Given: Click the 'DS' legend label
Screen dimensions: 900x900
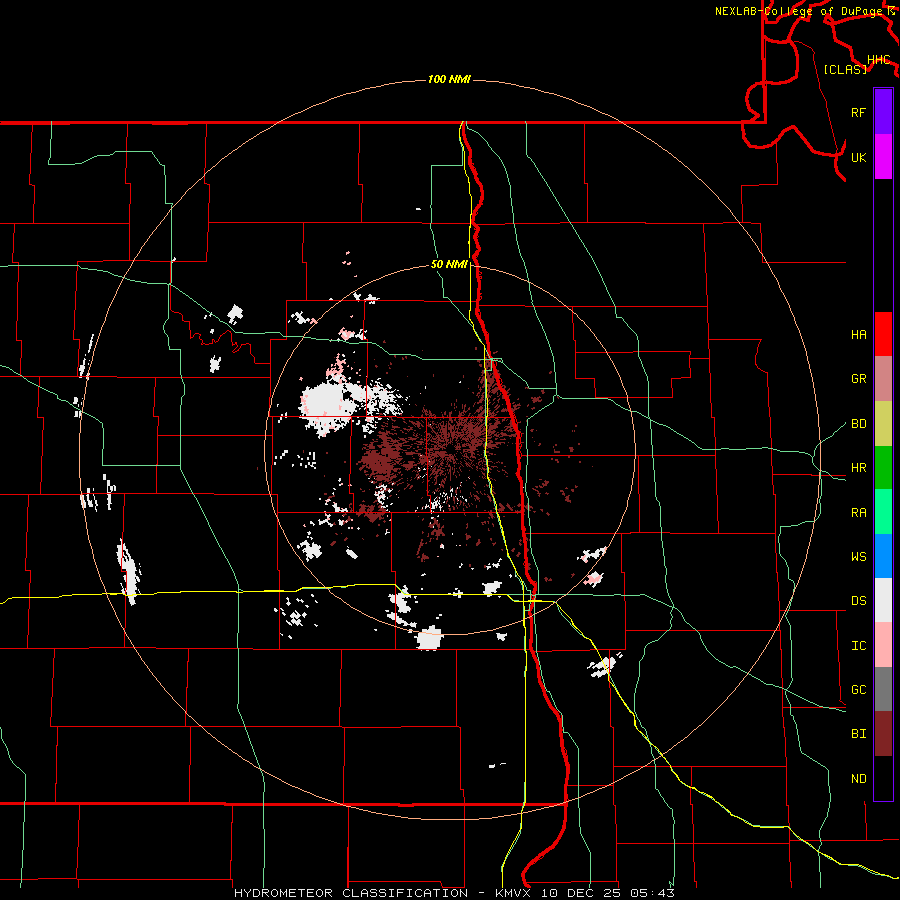Looking at the screenshot, I should (858, 601).
